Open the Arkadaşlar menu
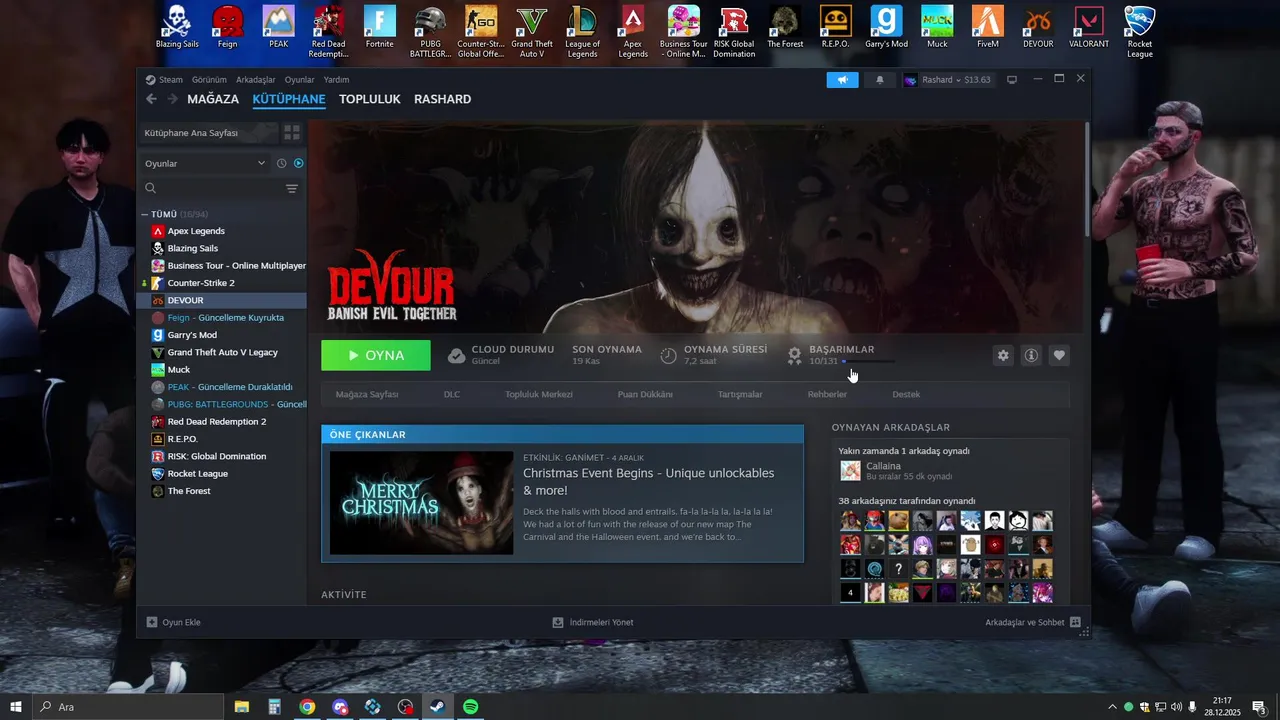 click(x=256, y=80)
